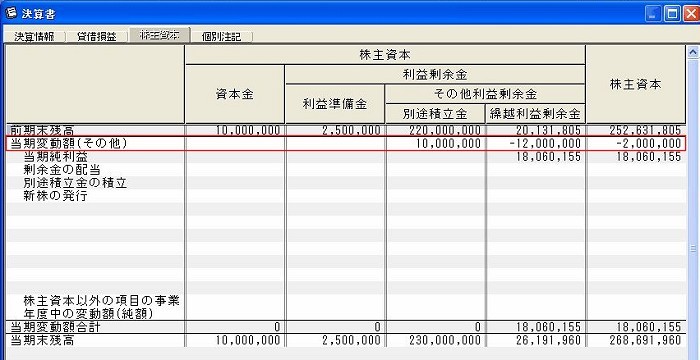Viewport: 700px width, 360px height.
Task: Click the 別途積立金 cell showing 10,000,000 in the highlighted row
Action: 435,144
